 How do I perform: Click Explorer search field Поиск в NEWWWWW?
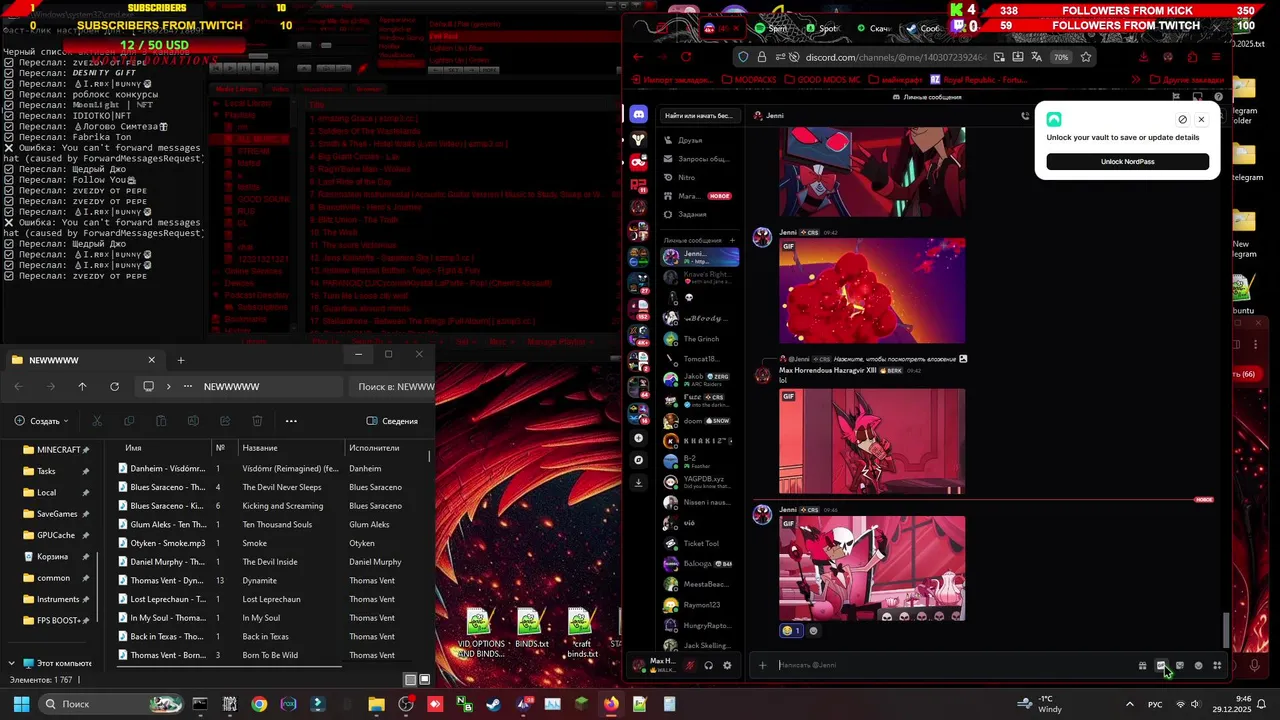(392, 386)
